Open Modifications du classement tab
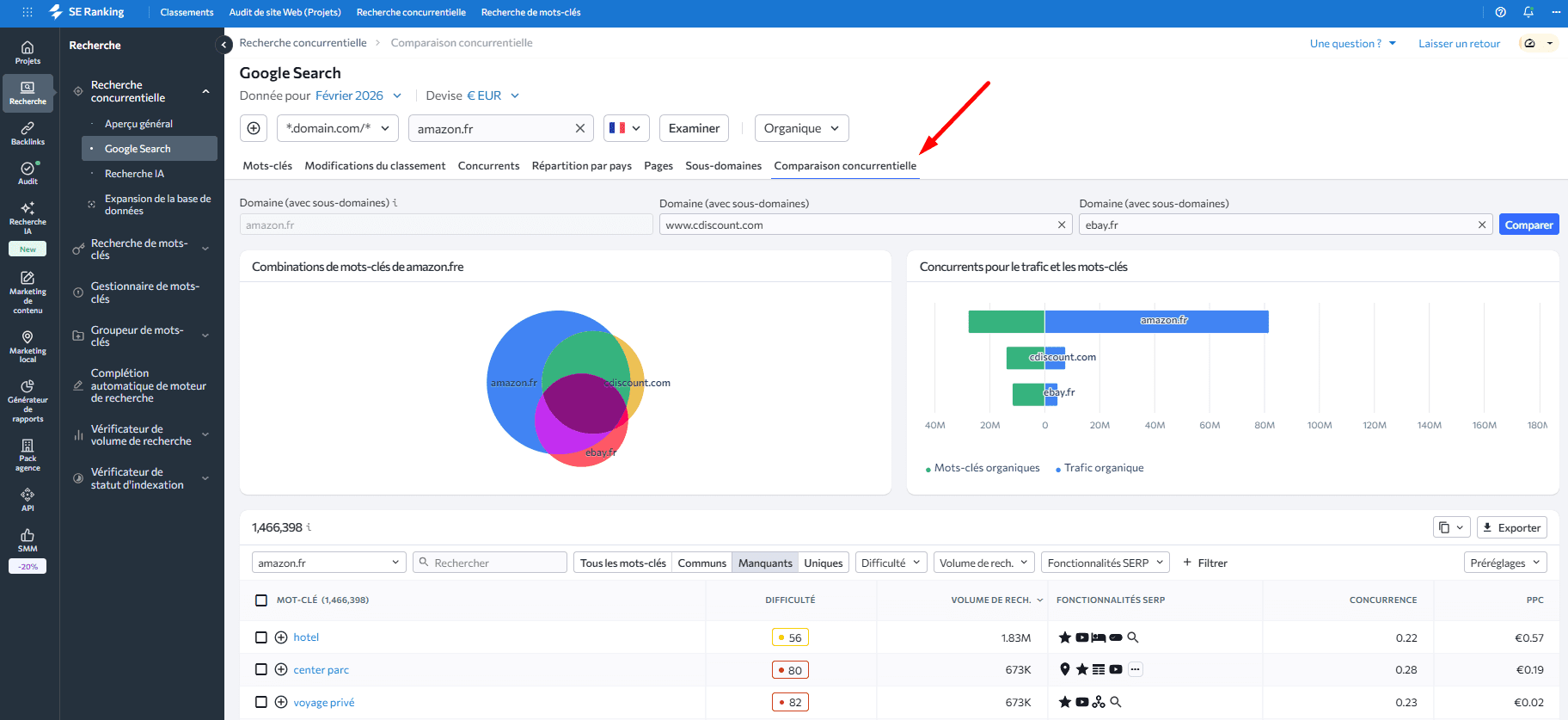Screen dimensions: 1568x720 375,166
